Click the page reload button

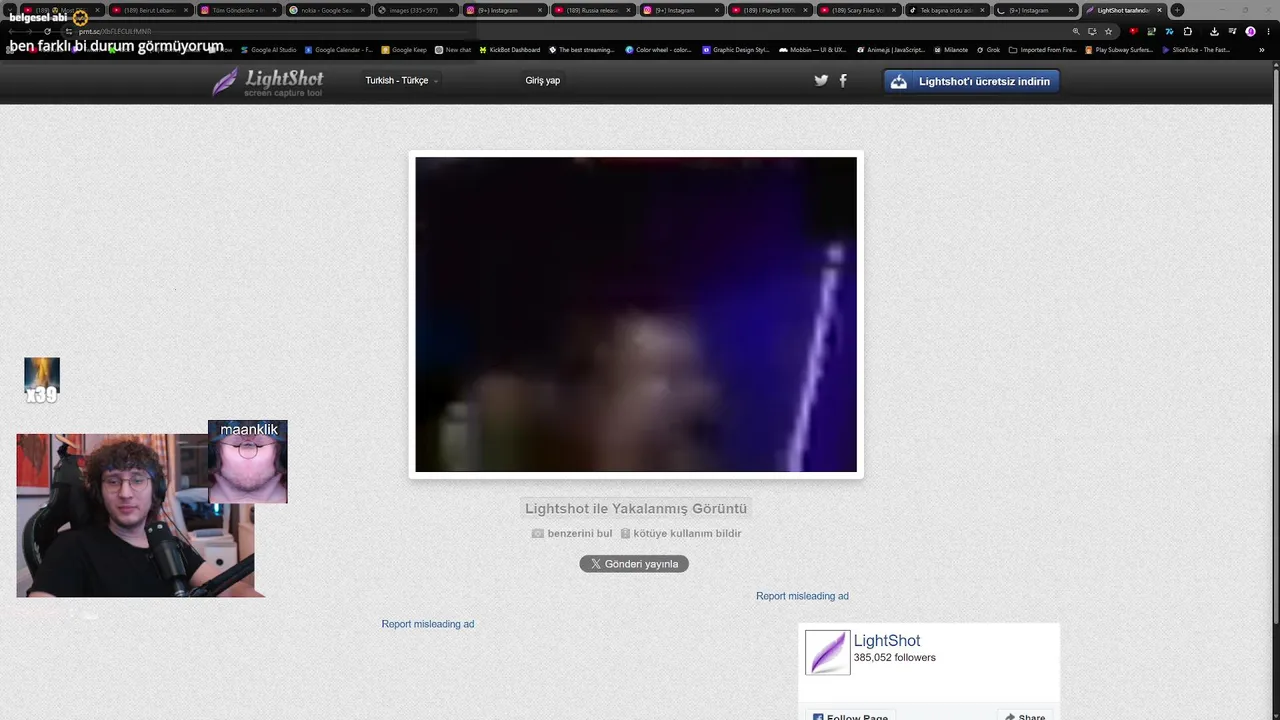pos(47,31)
